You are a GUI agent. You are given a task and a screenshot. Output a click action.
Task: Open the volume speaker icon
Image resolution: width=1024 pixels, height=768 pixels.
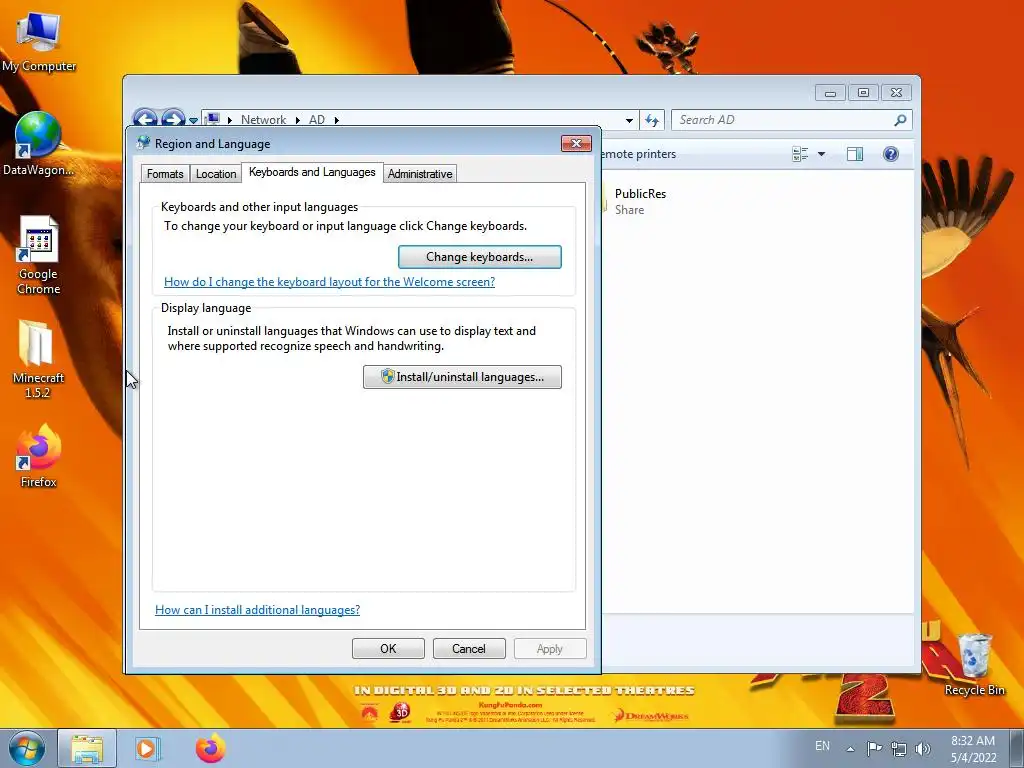(x=922, y=749)
